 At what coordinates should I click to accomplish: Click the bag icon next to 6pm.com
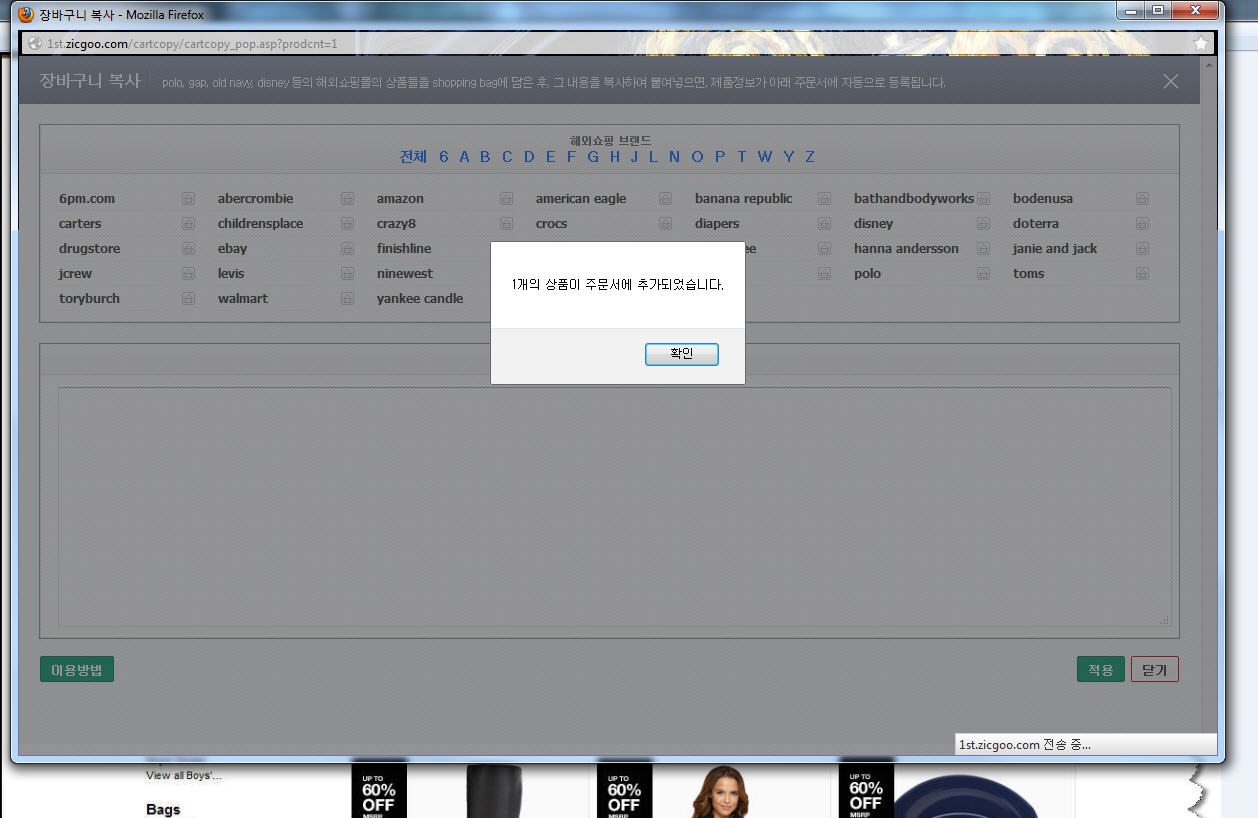188,198
